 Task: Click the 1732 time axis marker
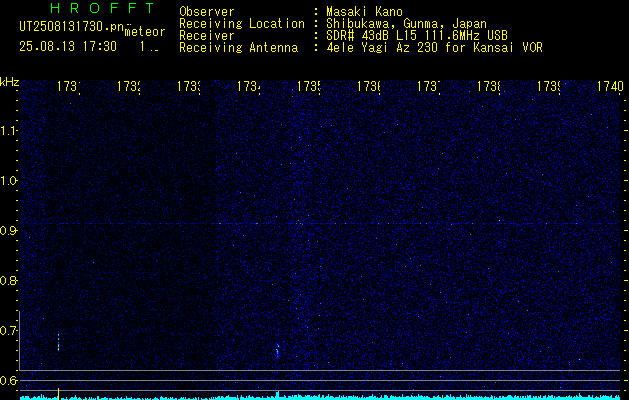129,86
